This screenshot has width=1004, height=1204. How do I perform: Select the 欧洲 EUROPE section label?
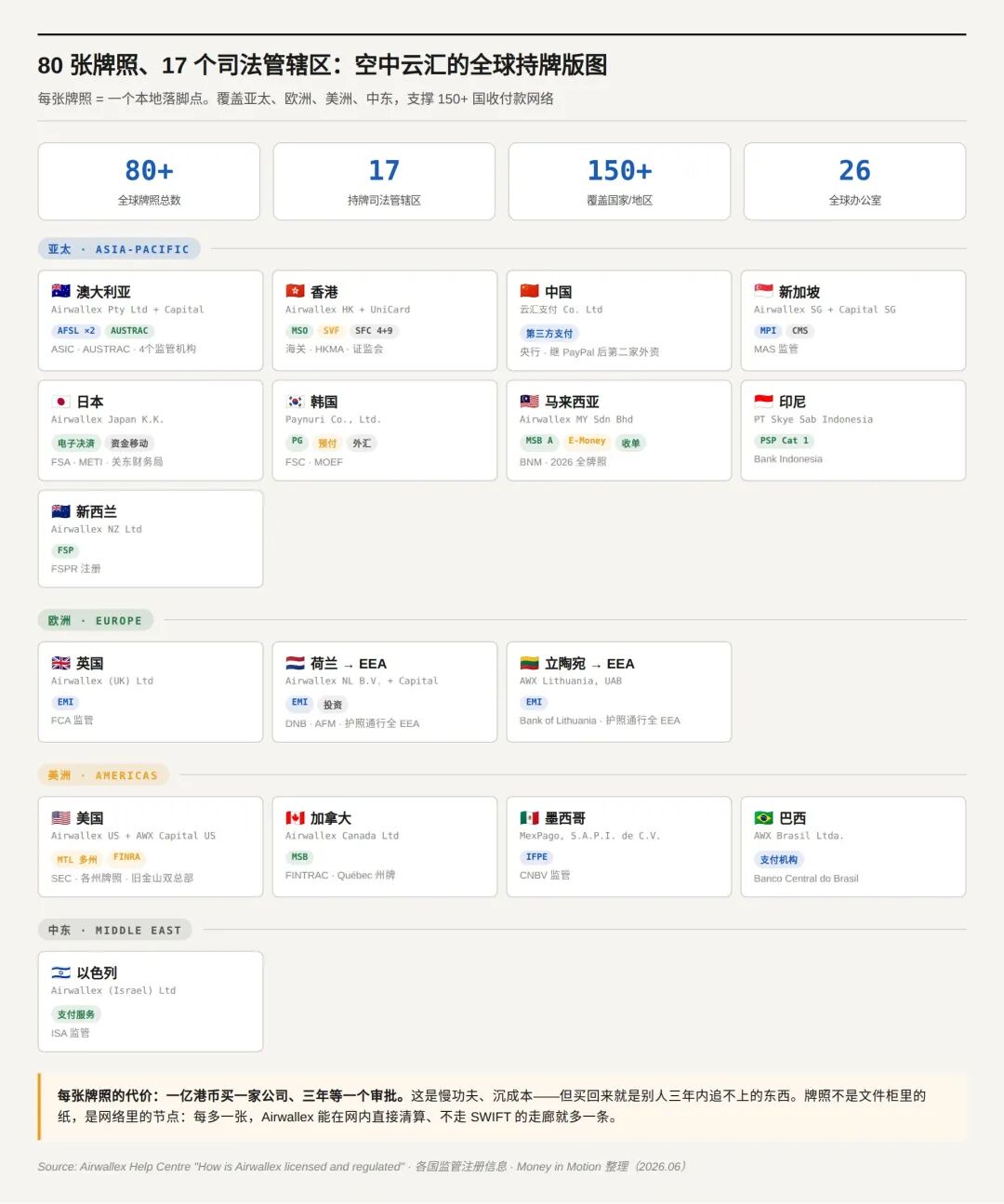(95, 620)
